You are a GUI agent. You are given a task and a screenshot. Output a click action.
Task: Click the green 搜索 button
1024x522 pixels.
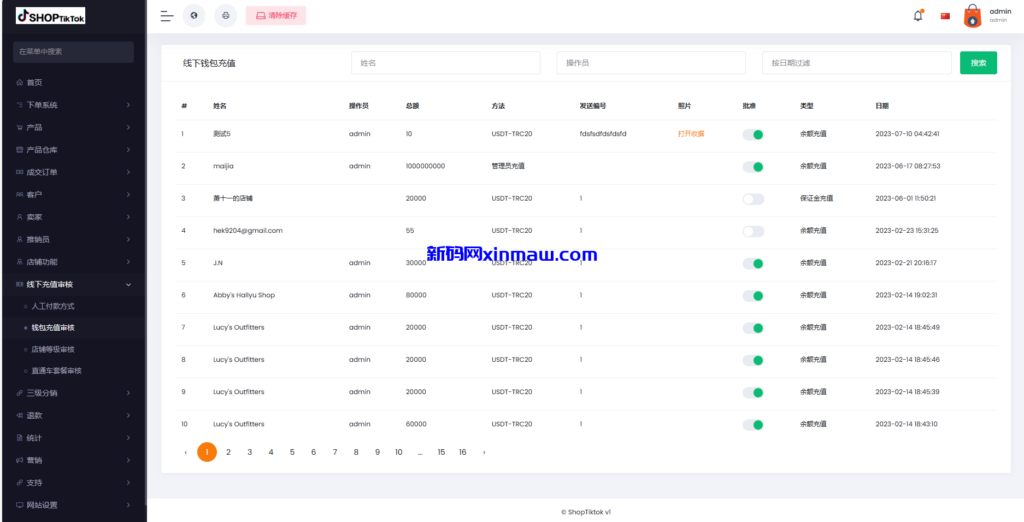point(978,63)
